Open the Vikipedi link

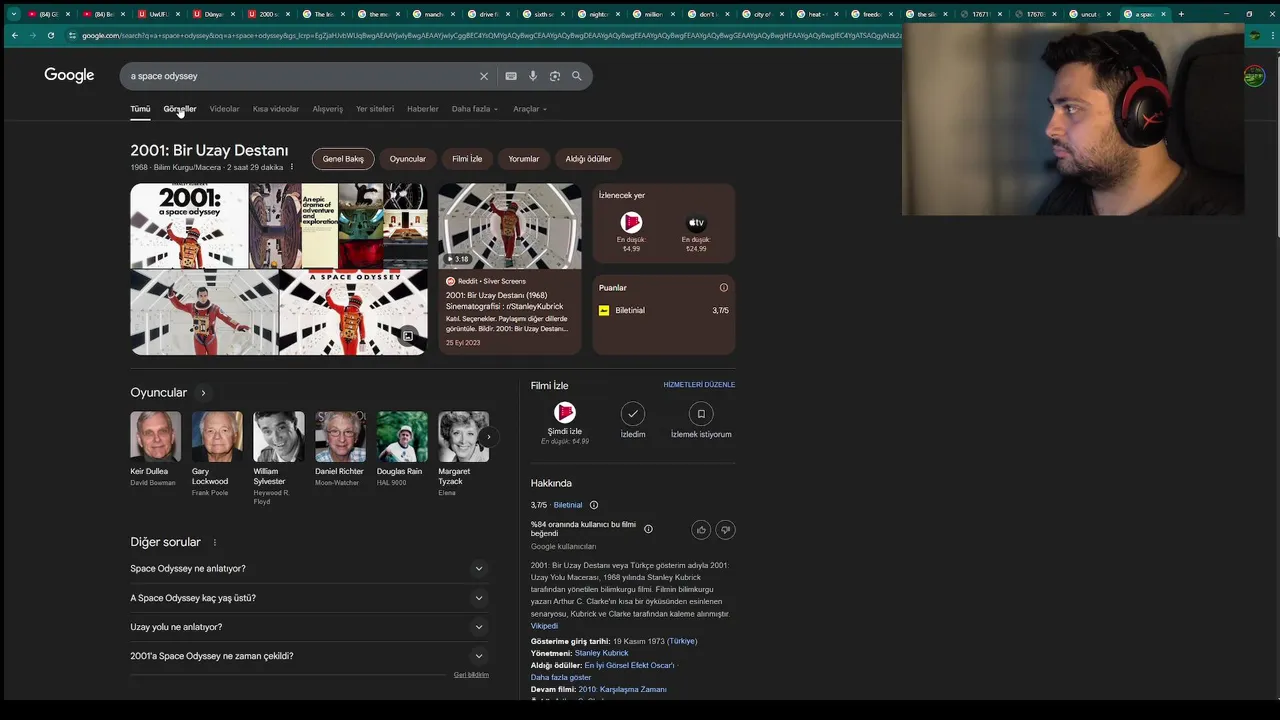[544, 626]
